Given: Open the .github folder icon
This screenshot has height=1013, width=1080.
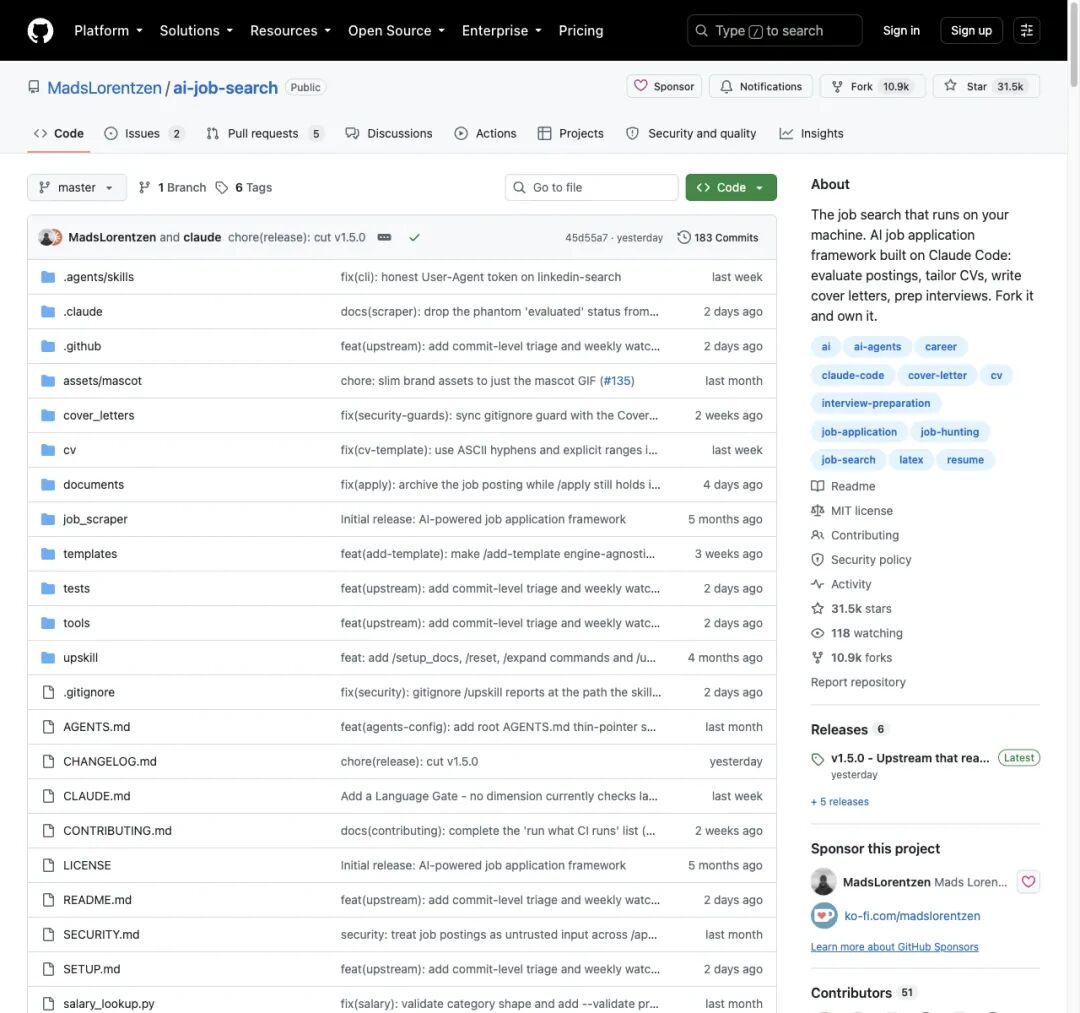Looking at the screenshot, I should tap(48, 346).
